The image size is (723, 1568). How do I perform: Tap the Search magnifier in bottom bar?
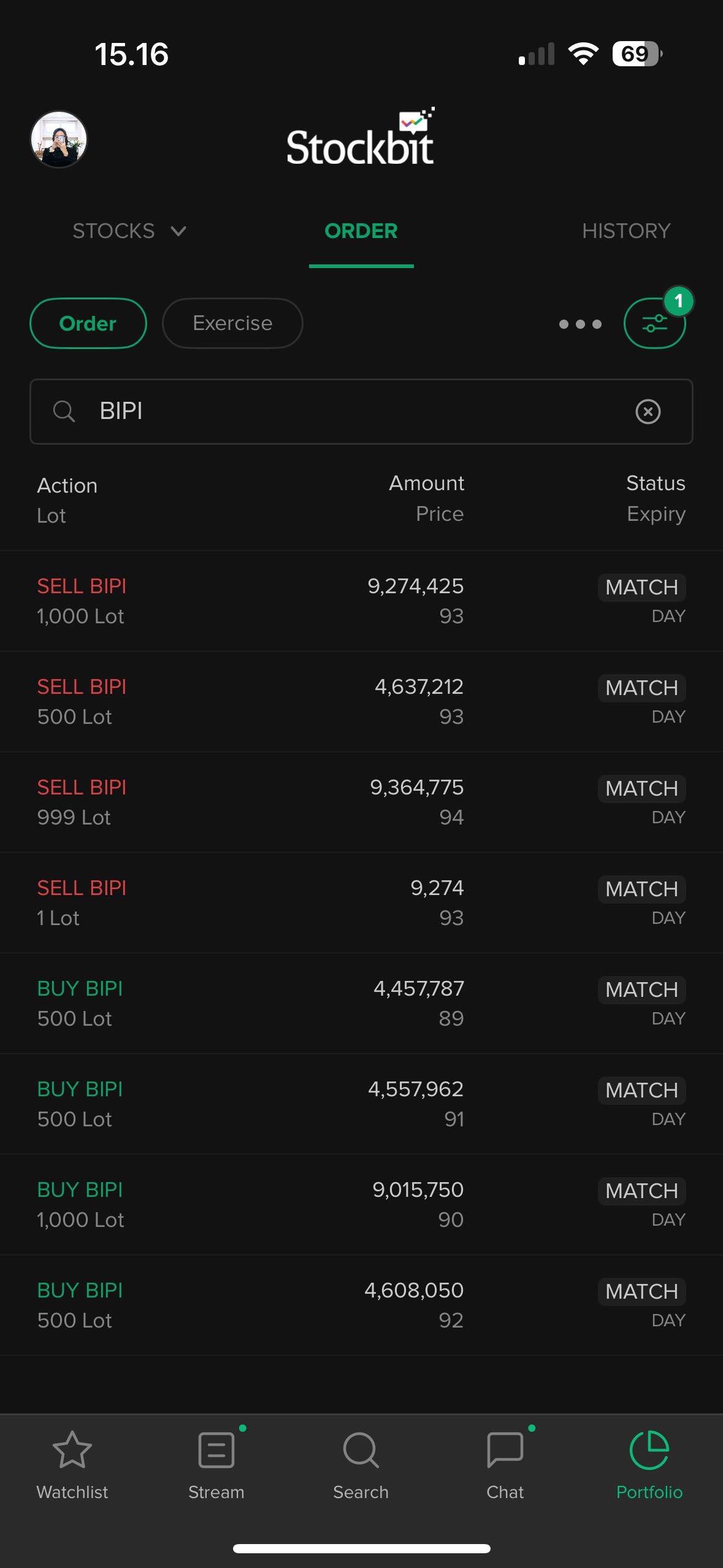click(x=361, y=1450)
